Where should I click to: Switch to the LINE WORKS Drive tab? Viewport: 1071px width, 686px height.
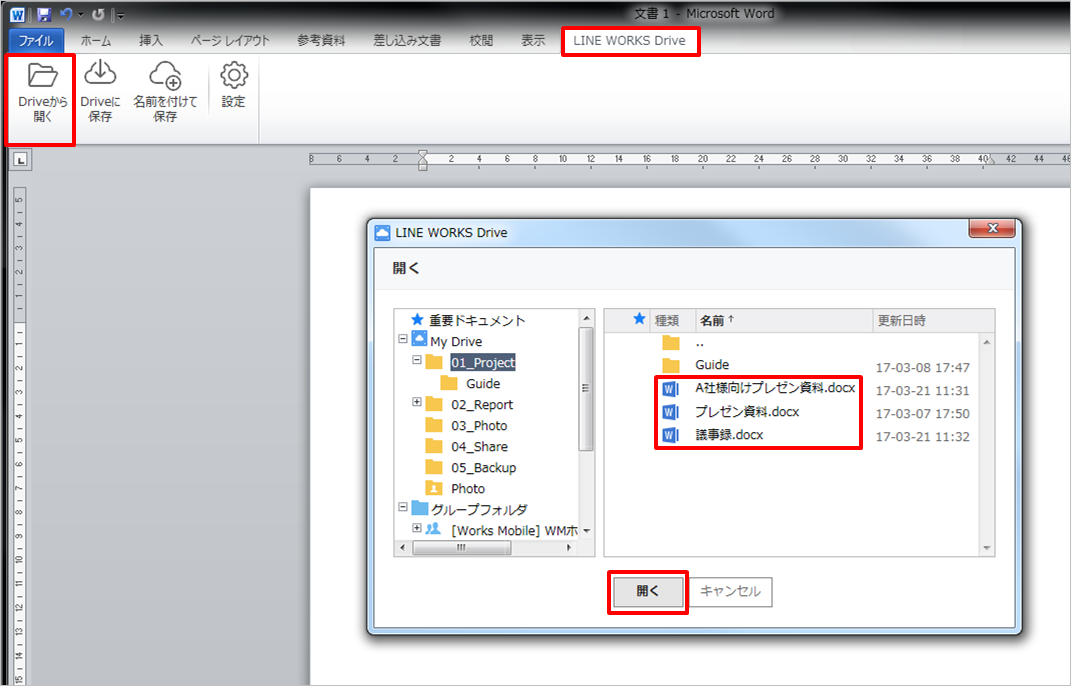[629, 41]
